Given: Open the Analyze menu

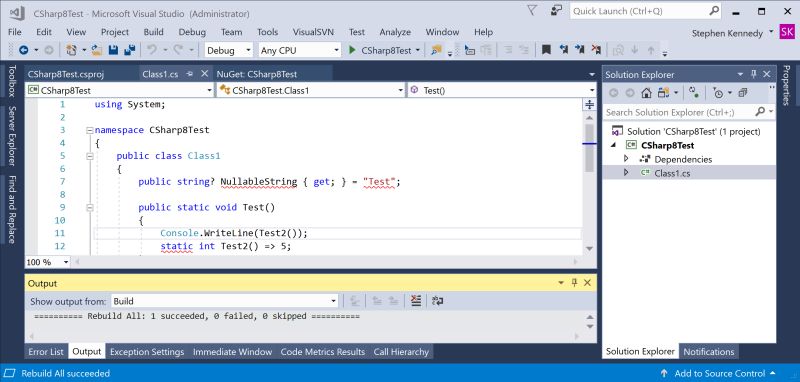Looking at the screenshot, I should click(x=395, y=32).
